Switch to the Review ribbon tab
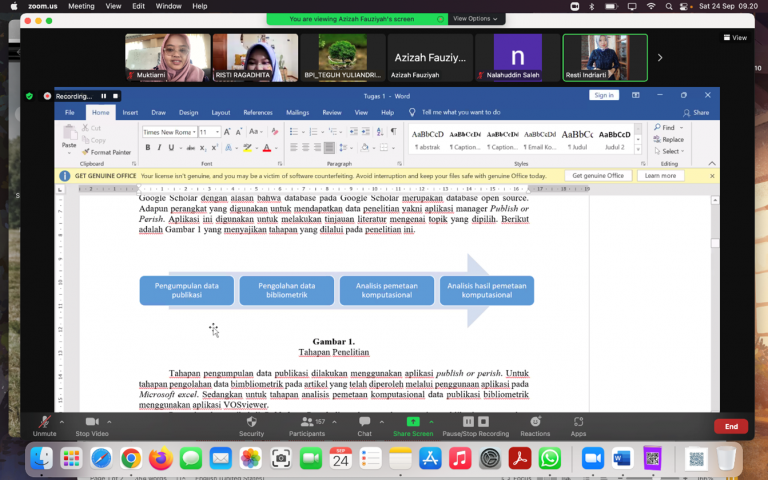 [x=332, y=112]
